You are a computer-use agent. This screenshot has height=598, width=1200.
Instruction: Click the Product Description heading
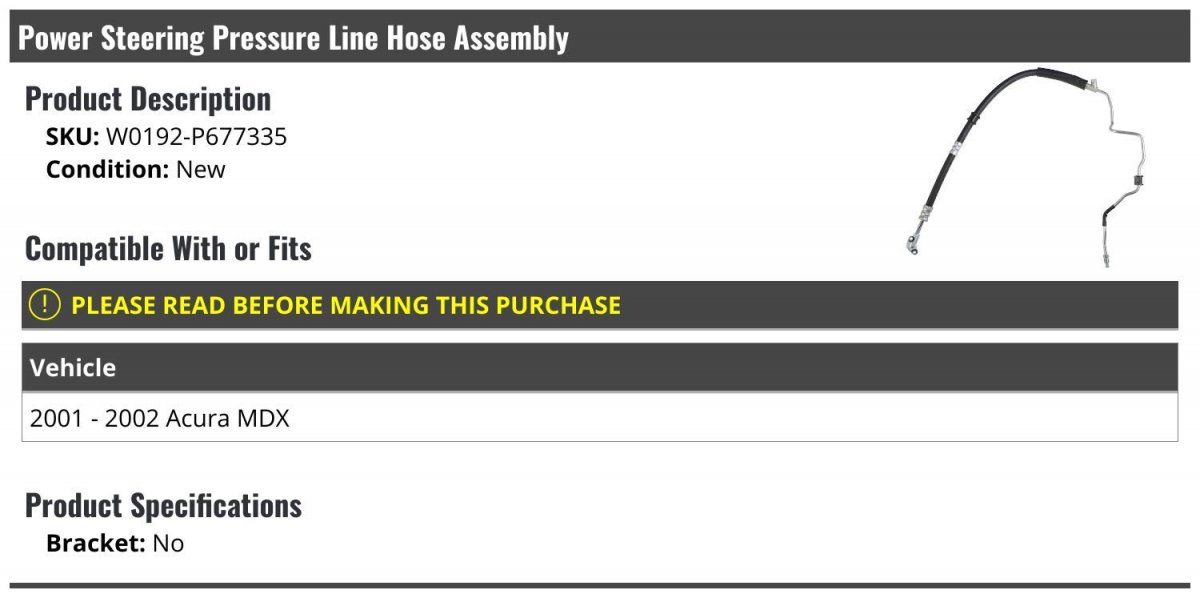(x=148, y=99)
